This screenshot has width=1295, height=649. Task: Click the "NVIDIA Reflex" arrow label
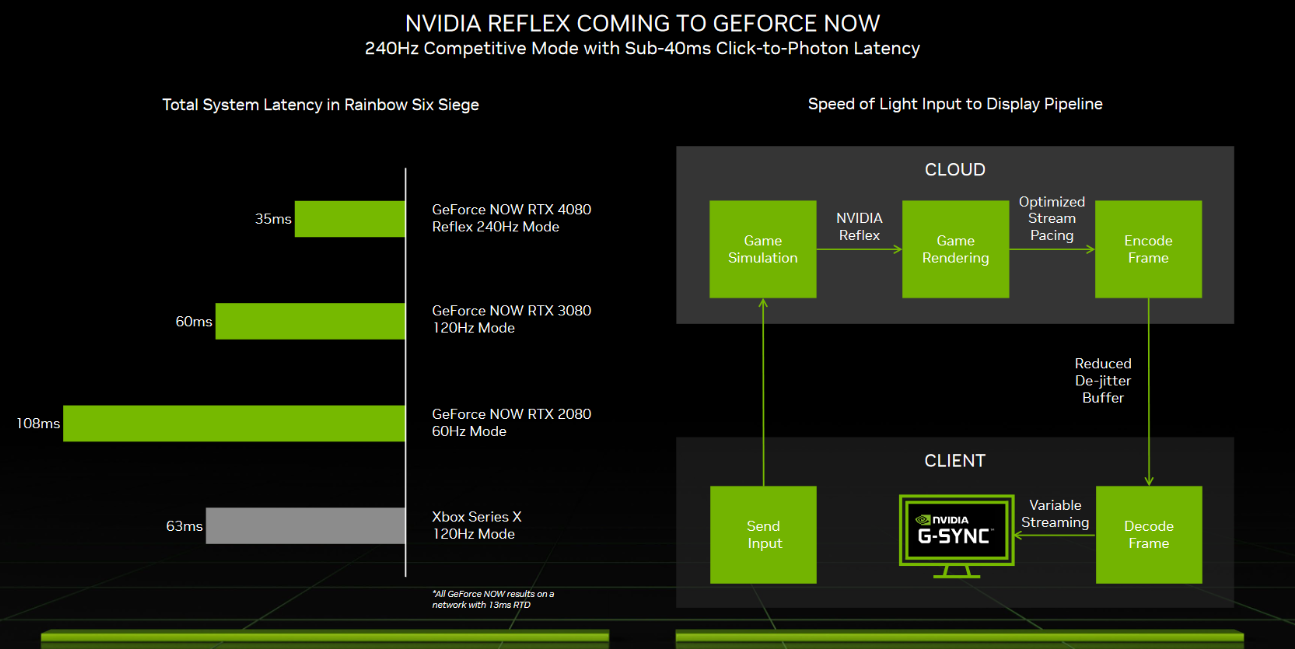point(860,226)
